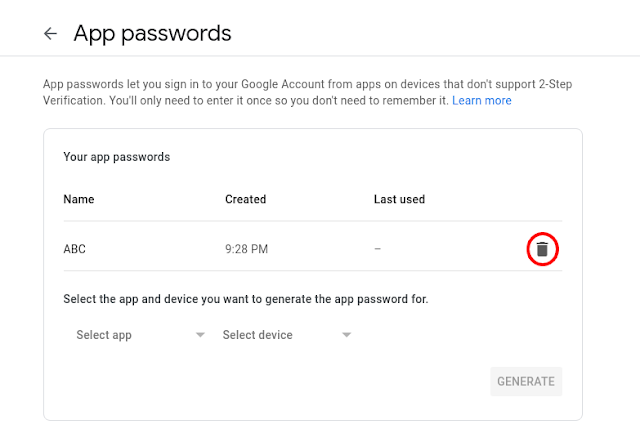Open the Learn more link

coord(481,101)
